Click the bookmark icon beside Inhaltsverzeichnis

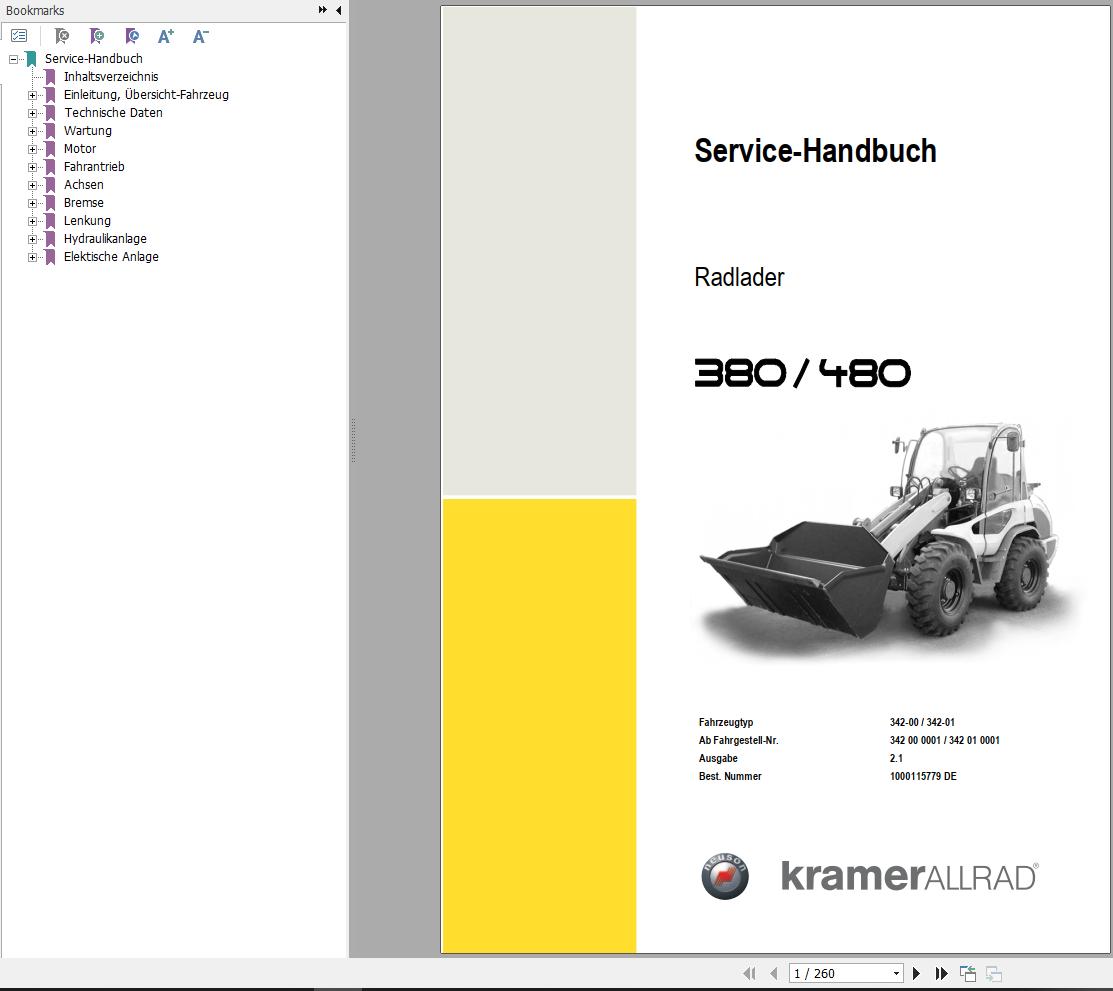[50, 77]
